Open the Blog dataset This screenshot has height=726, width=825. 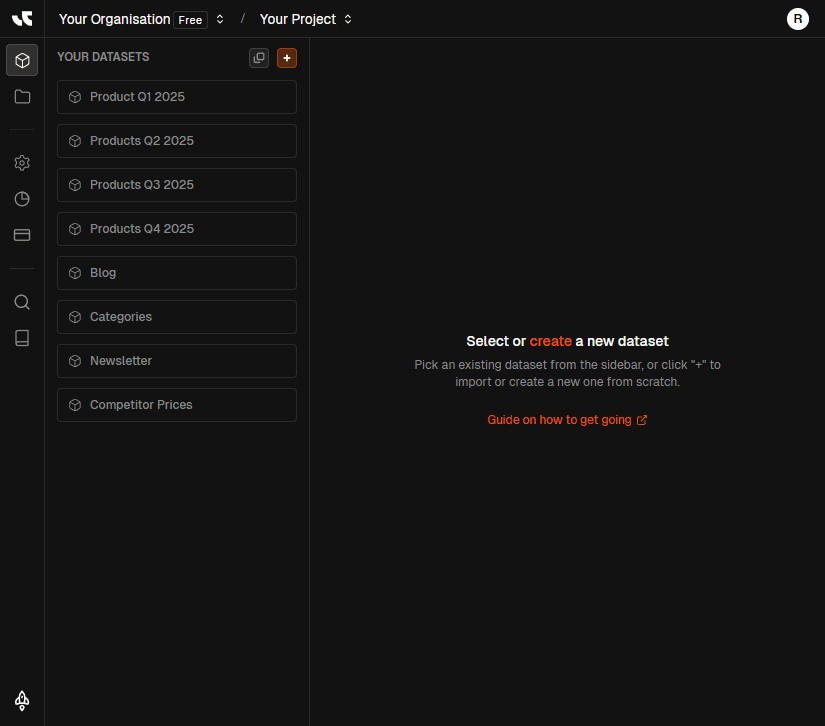point(176,272)
